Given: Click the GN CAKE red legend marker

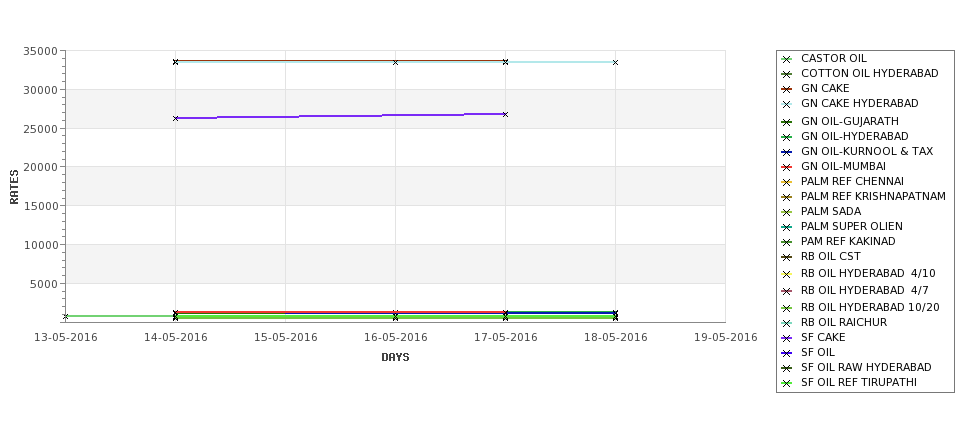Looking at the screenshot, I should tap(787, 89).
